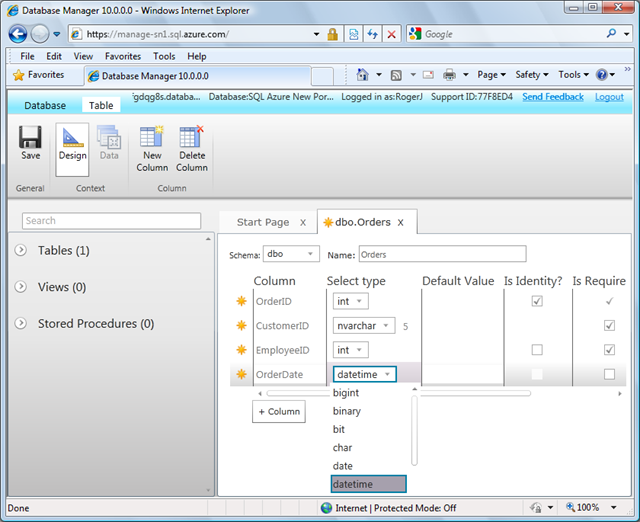
Task: Expand the Views (0) section
Action: [20, 287]
